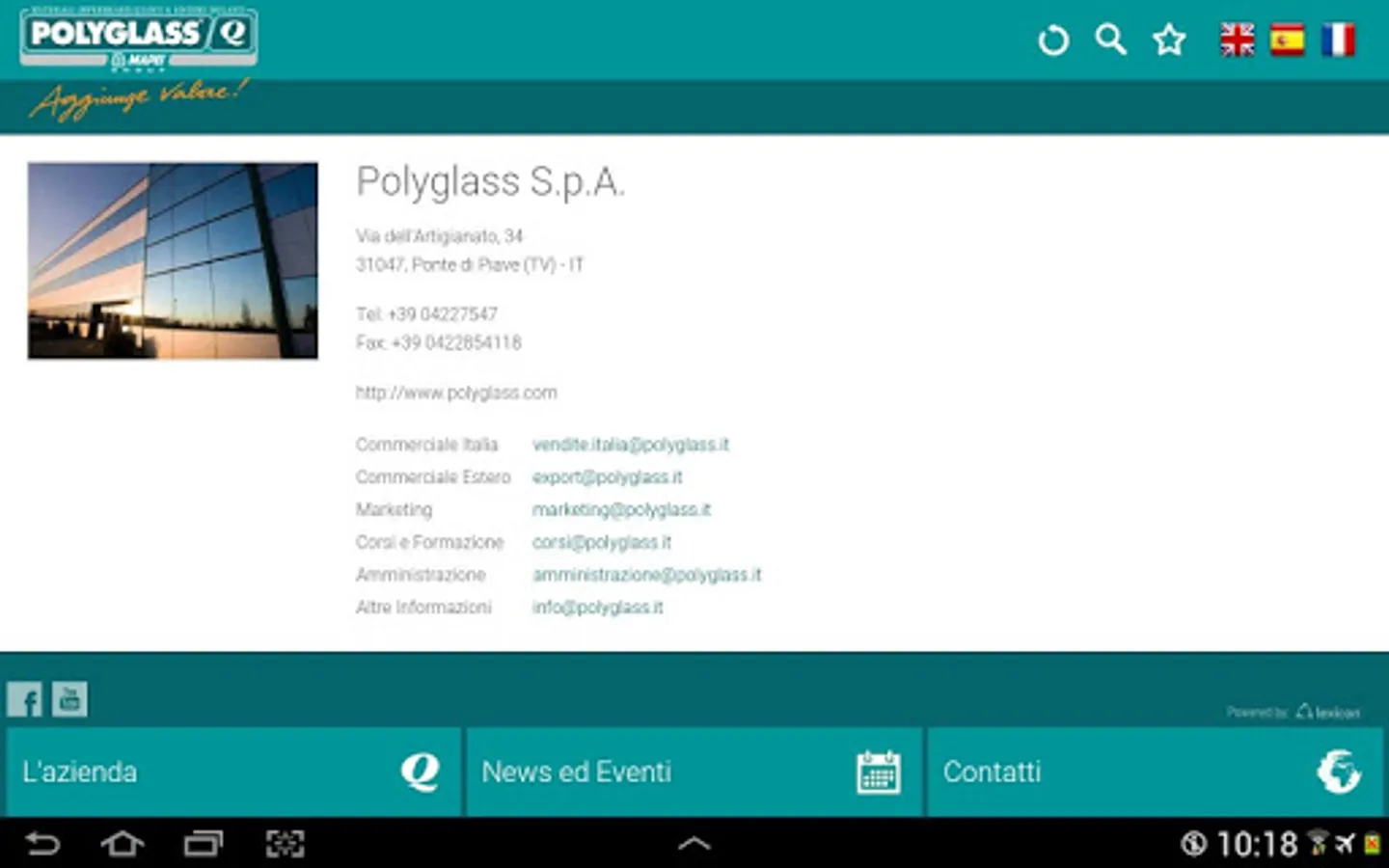Open the Polyglass building photo
The width and height of the screenshot is (1389, 868).
(173, 260)
